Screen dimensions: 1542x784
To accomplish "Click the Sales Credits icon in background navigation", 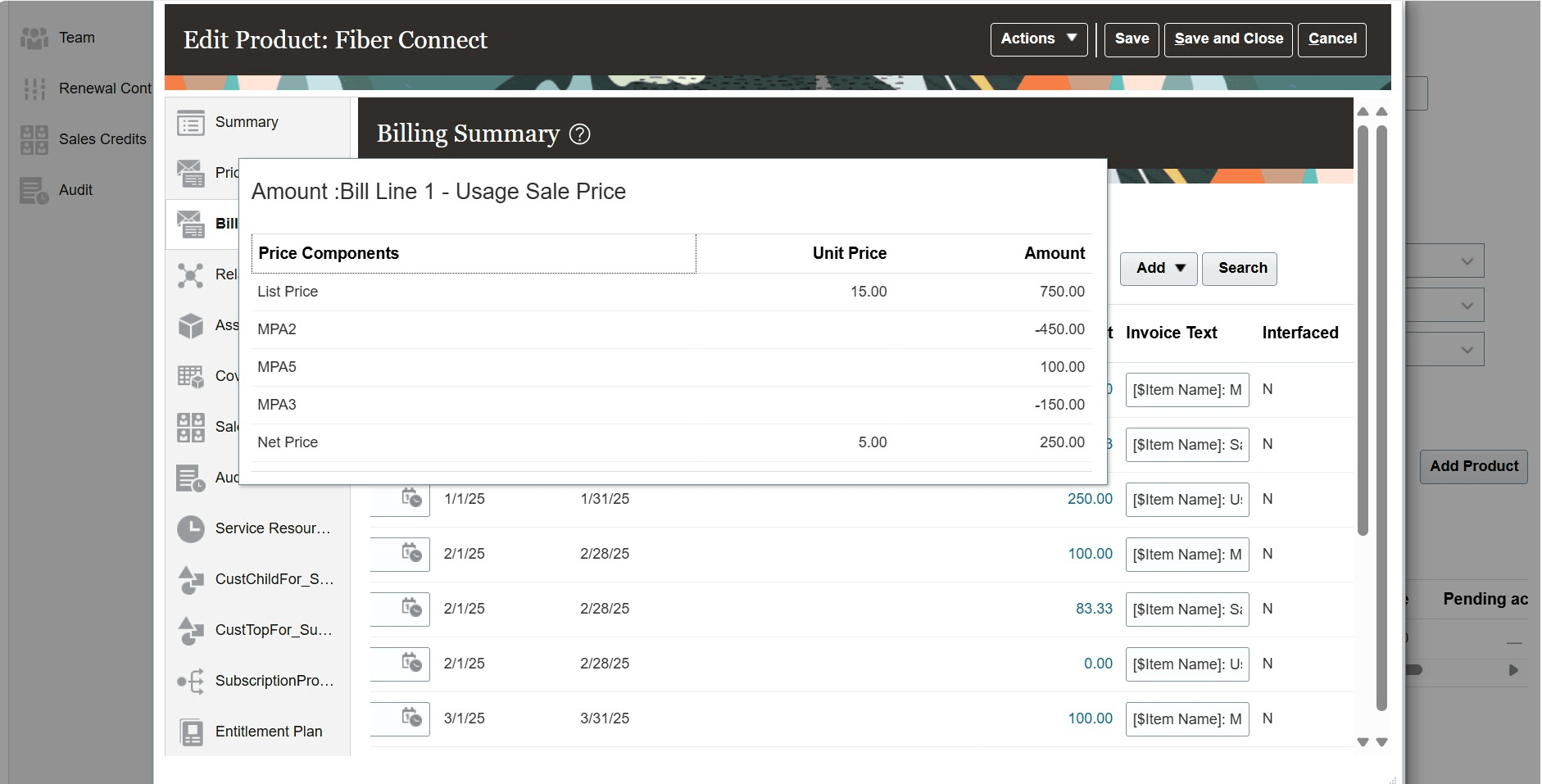I will tap(34, 139).
